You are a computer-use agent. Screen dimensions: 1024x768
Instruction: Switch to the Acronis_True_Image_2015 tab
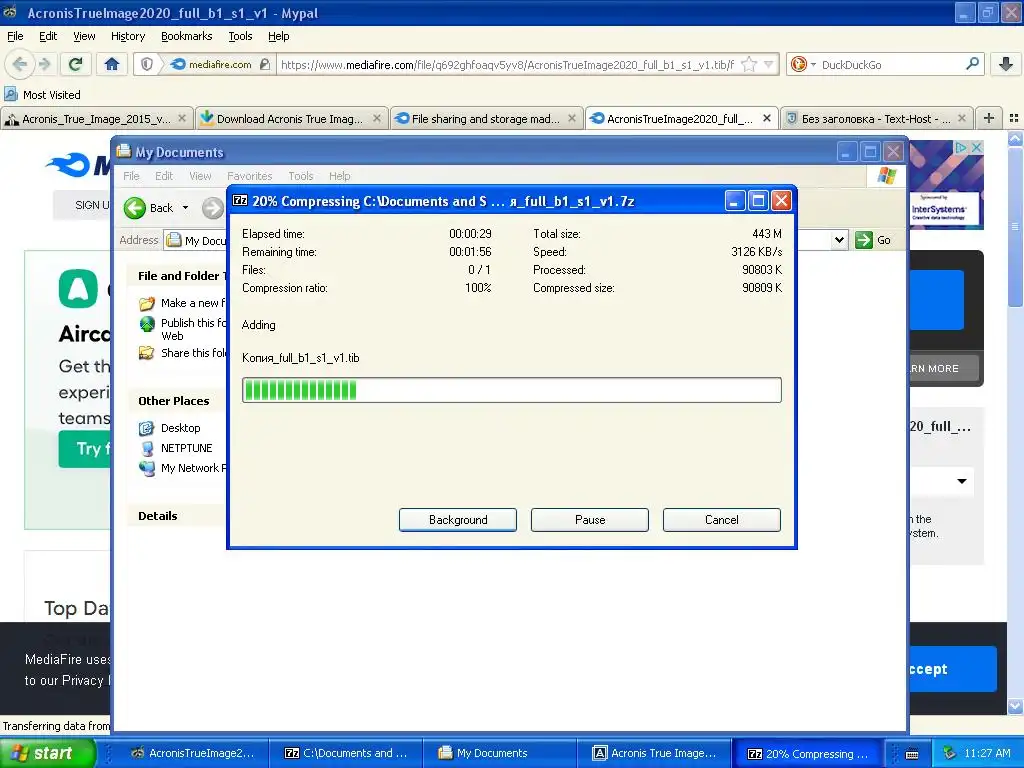97,119
